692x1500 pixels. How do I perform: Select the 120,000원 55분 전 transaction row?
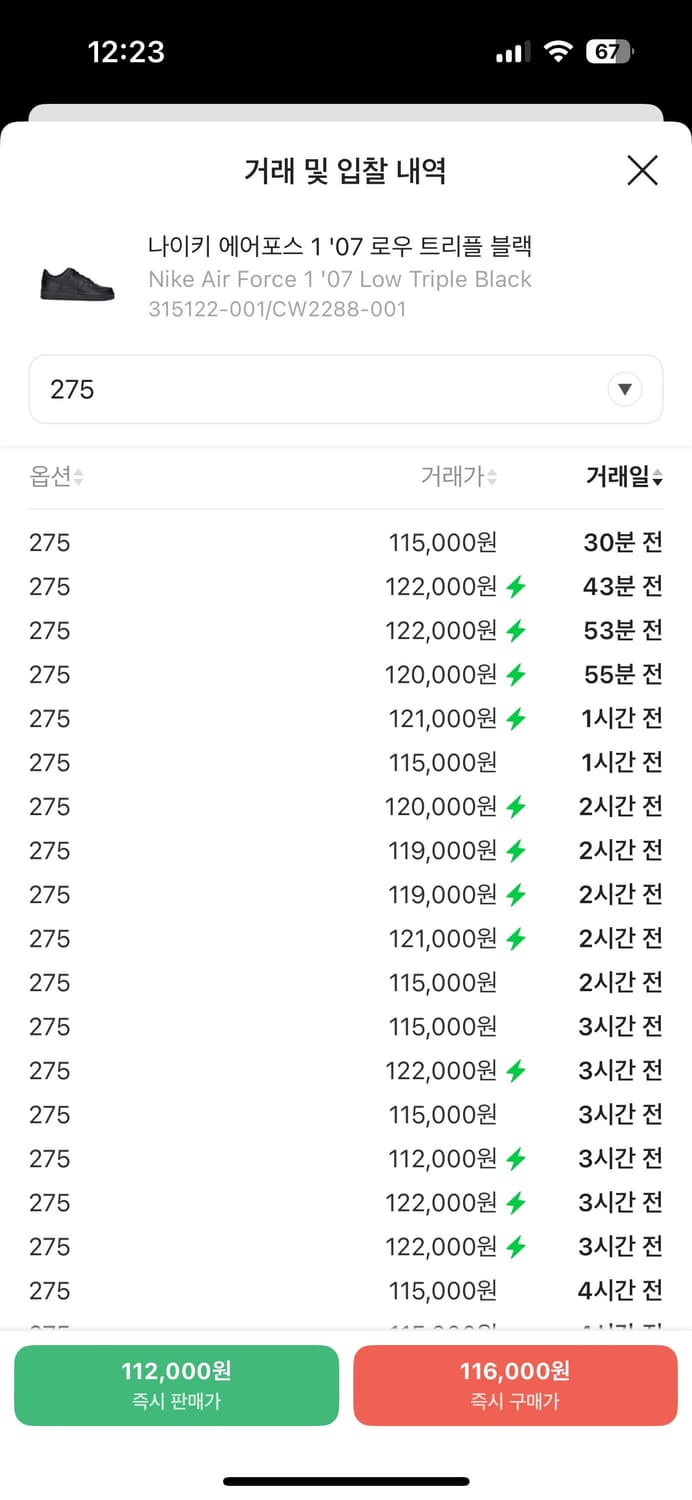pyautogui.click(x=346, y=675)
